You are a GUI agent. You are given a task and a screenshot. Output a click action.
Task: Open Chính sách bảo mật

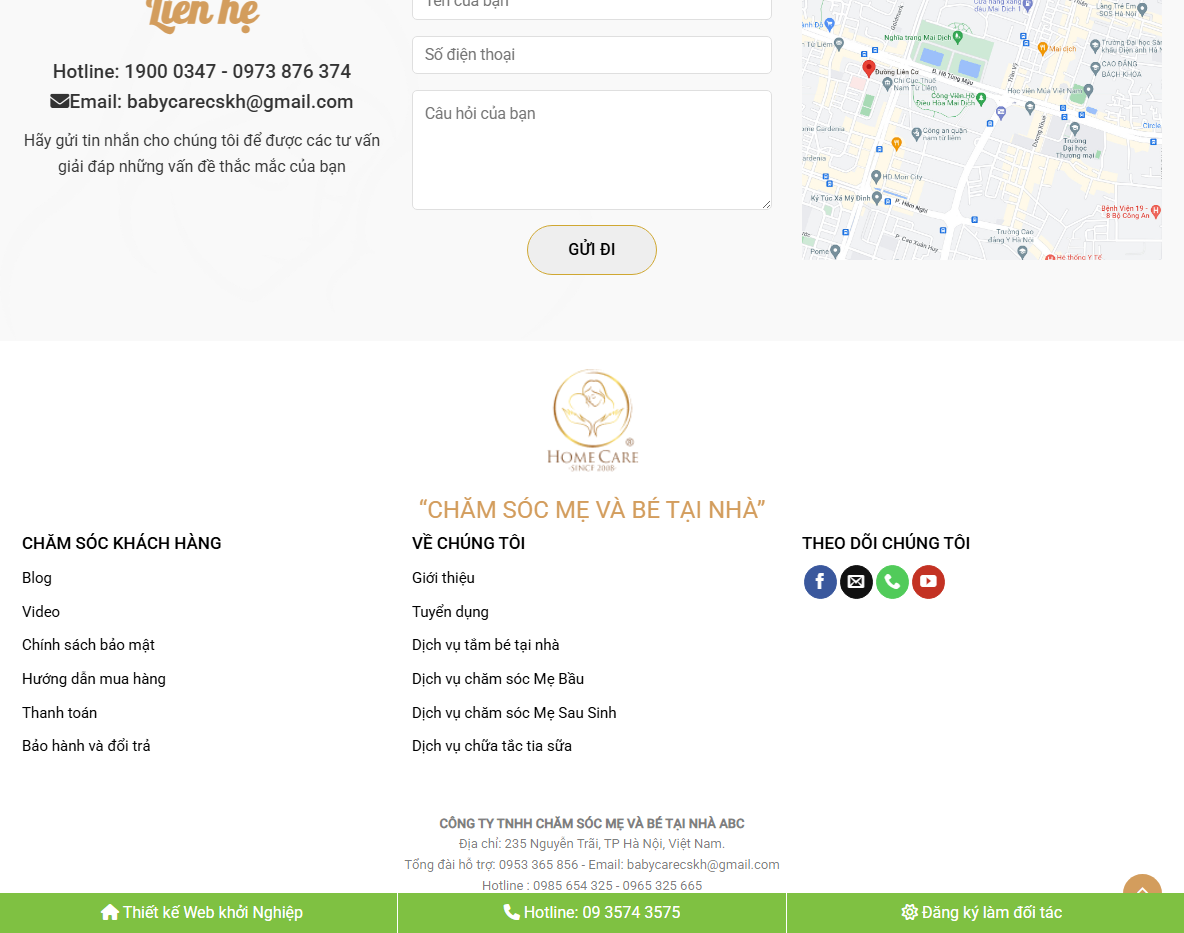pyautogui.click(x=88, y=645)
